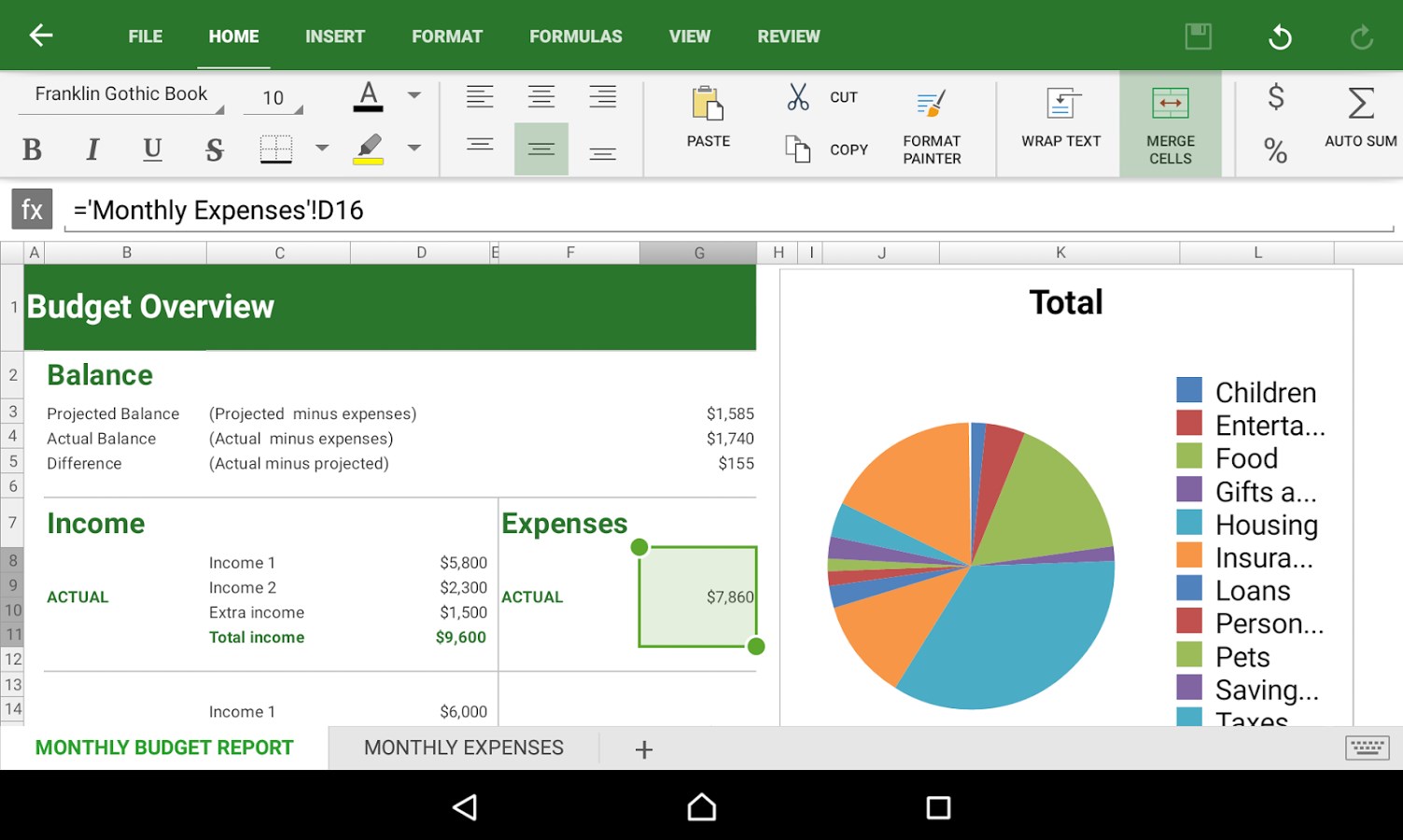This screenshot has height=840, width=1403.
Task: Switch to the FORMULAS ribbon tab
Action: [575, 35]
